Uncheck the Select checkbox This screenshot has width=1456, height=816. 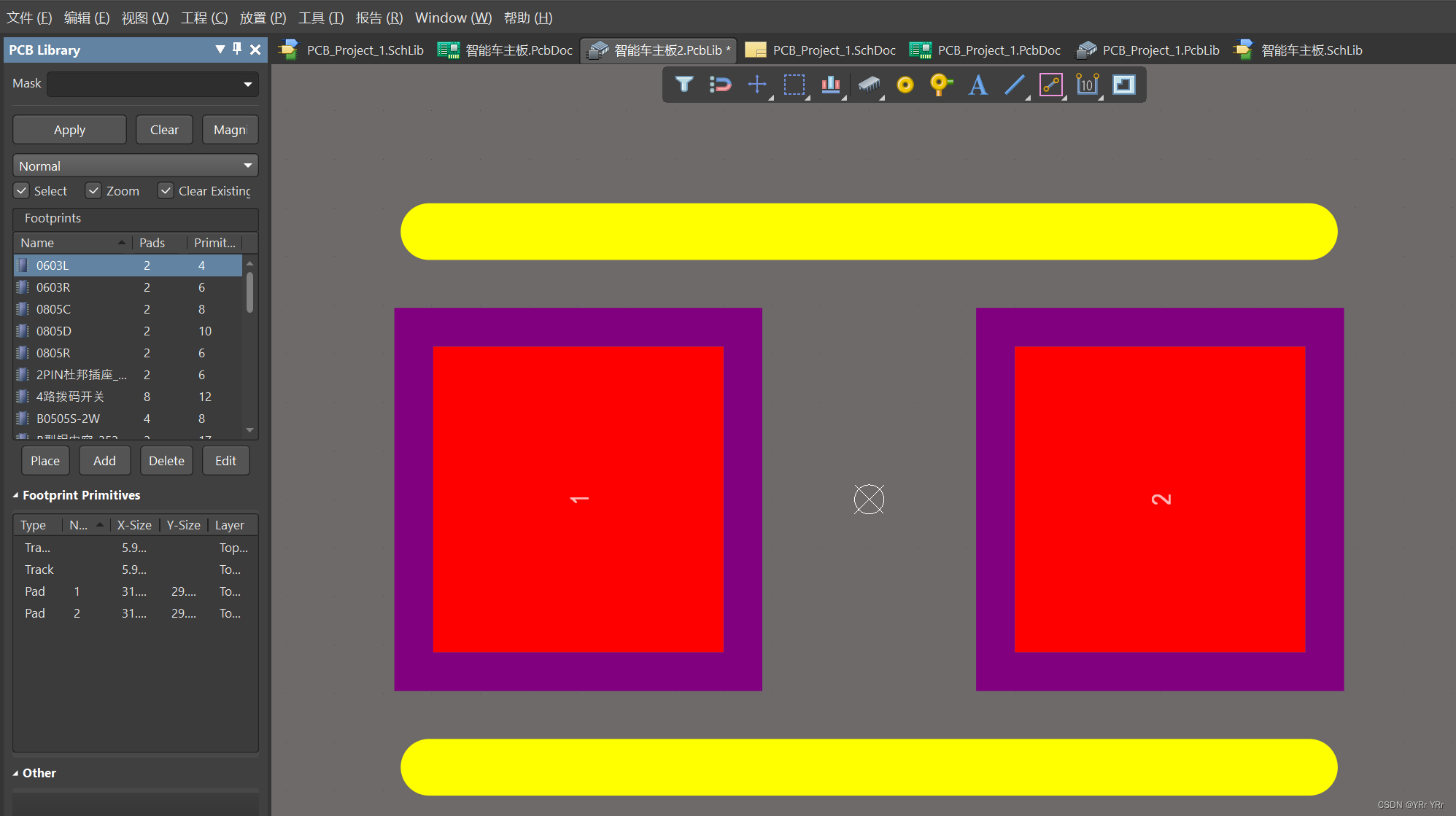click(x=22, y=191)
